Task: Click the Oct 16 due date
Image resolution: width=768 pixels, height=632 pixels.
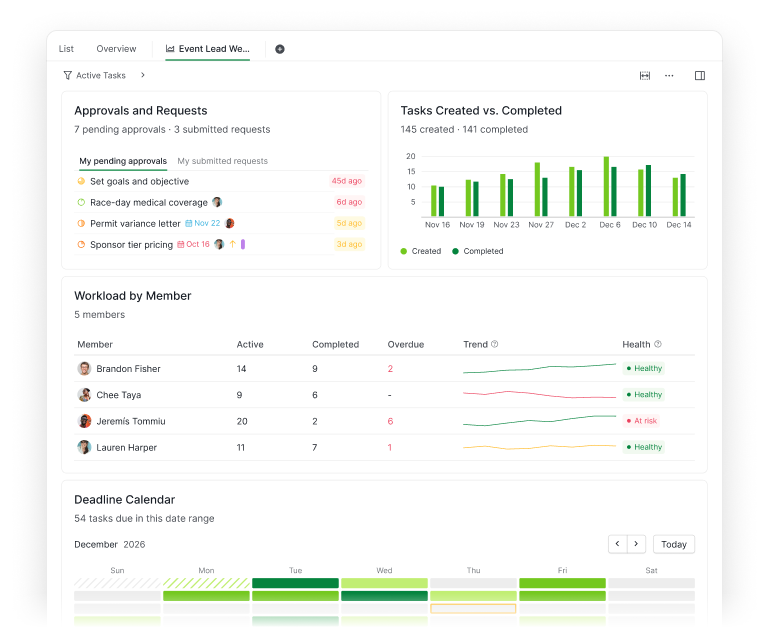Action: [193, 244]
